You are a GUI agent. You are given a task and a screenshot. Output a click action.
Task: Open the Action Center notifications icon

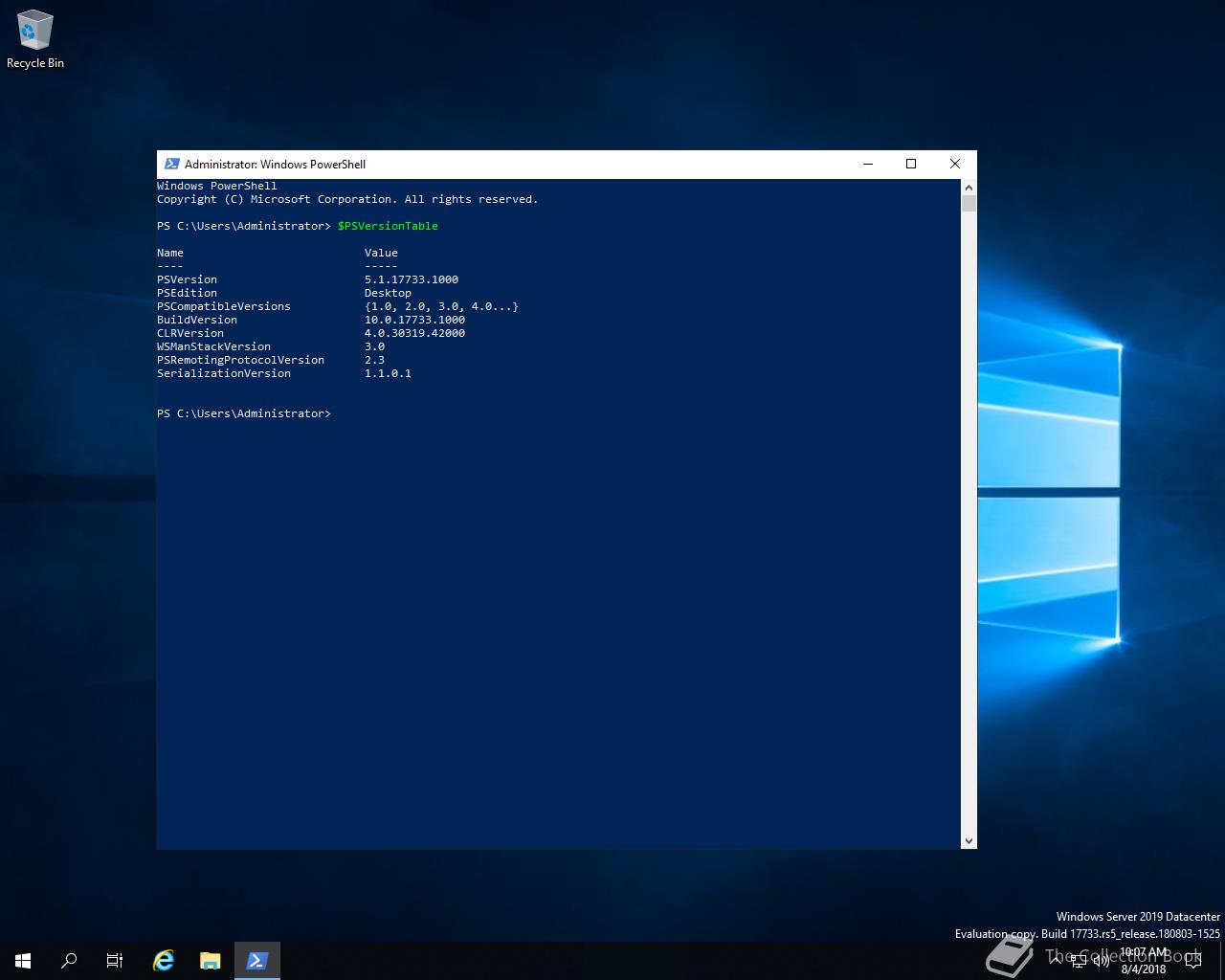click(x=1192, y=961)
